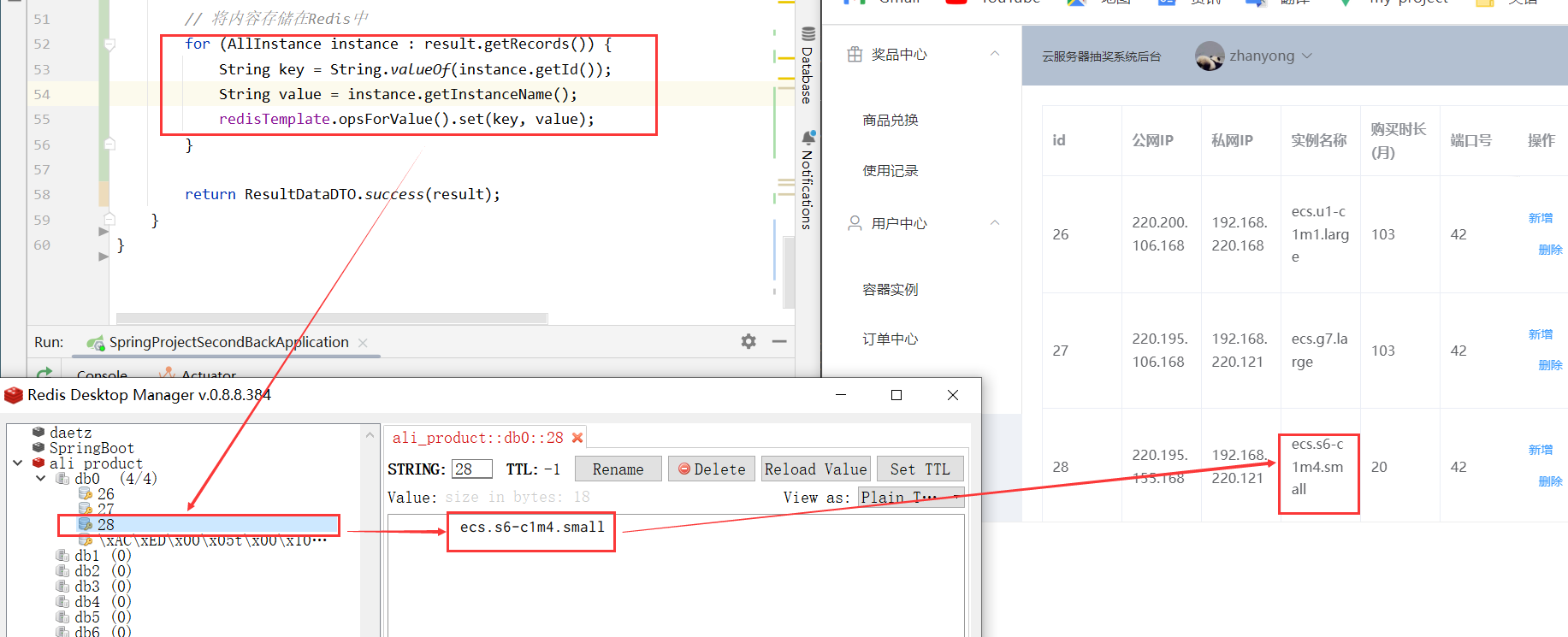This screenshot has height=637, width=1568.
Task: Open 订单中心 menu item
Action: click(891, 339)
